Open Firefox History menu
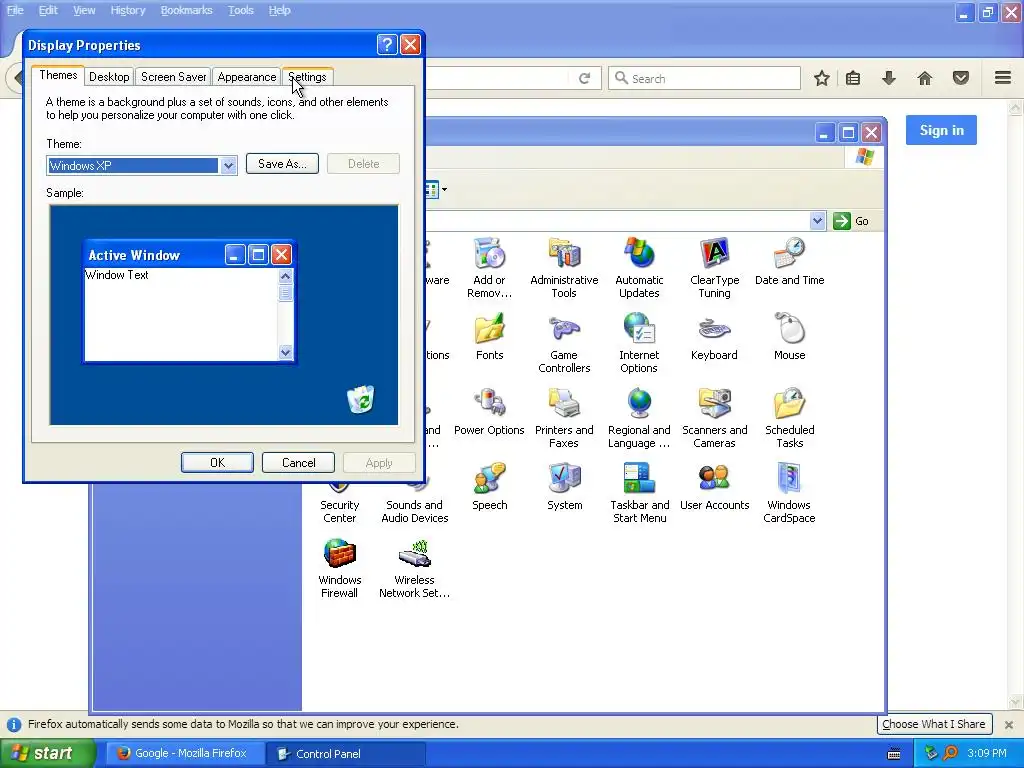 point(127,10)
